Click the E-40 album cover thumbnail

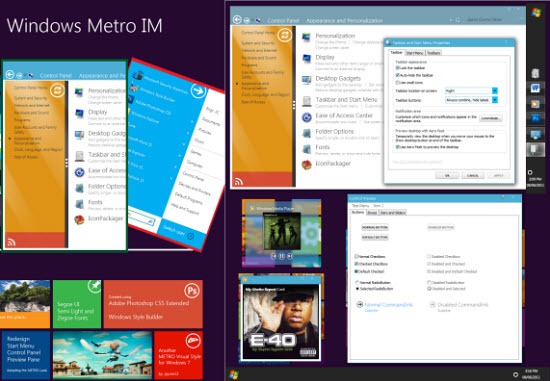click(x=281, y=322)
